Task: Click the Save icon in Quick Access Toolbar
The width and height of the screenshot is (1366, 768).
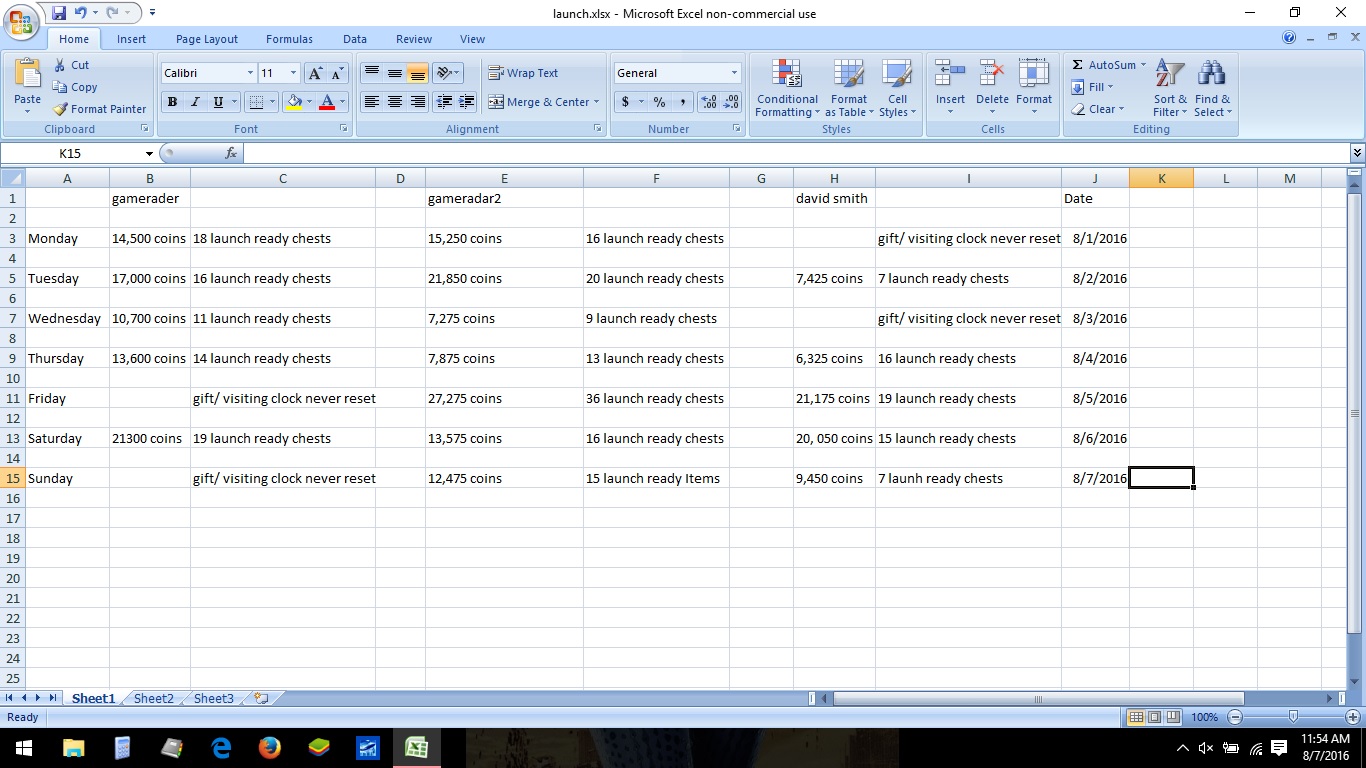Action: coord(59,13)
